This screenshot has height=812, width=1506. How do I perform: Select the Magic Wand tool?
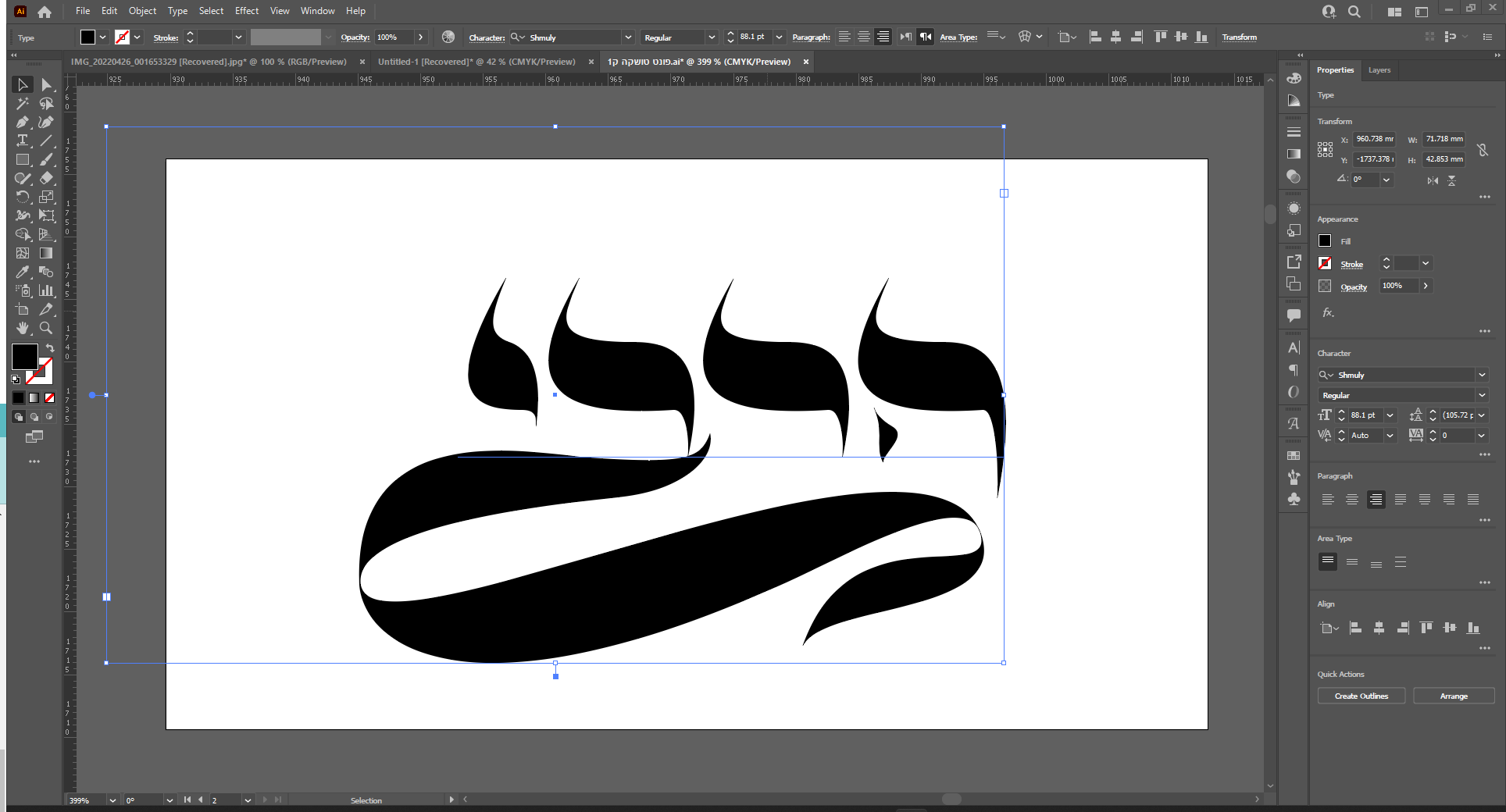(x=23, y=103)
